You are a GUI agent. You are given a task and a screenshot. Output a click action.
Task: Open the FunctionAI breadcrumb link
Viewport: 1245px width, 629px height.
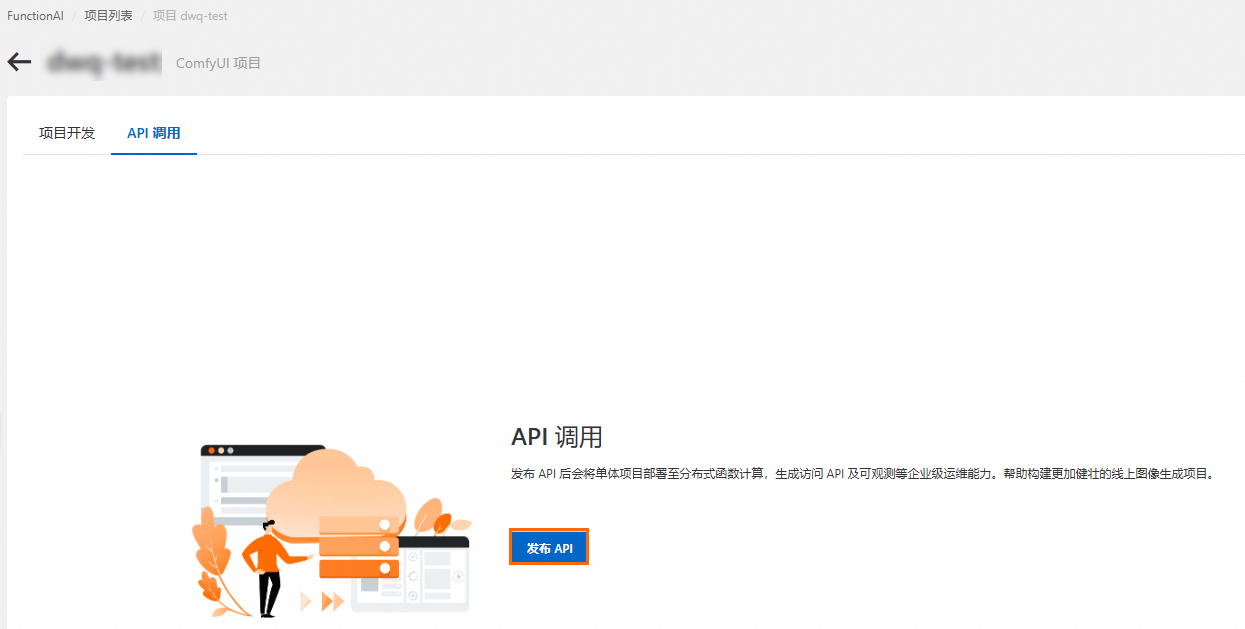(35, 16)
